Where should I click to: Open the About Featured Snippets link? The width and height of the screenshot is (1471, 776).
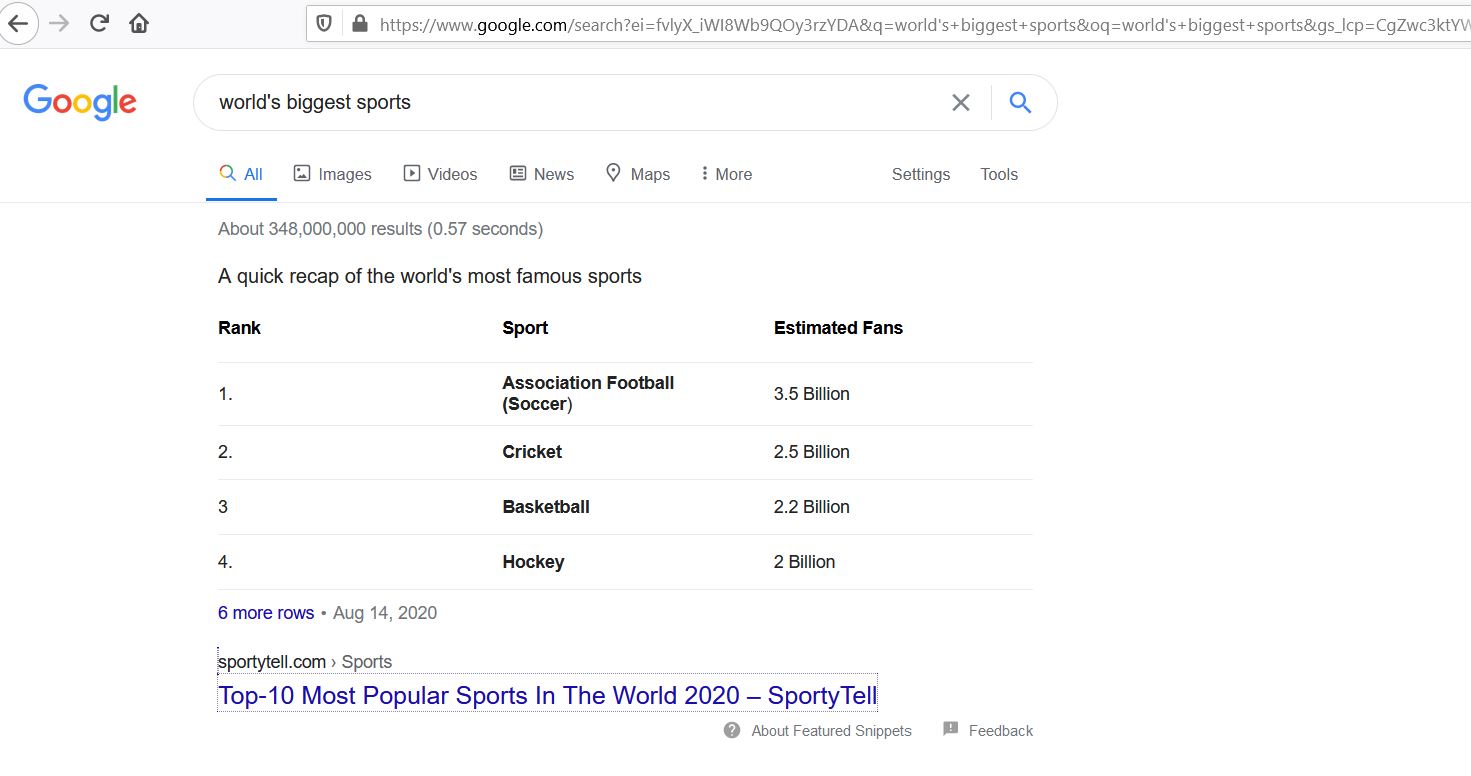tap(831, 731)
